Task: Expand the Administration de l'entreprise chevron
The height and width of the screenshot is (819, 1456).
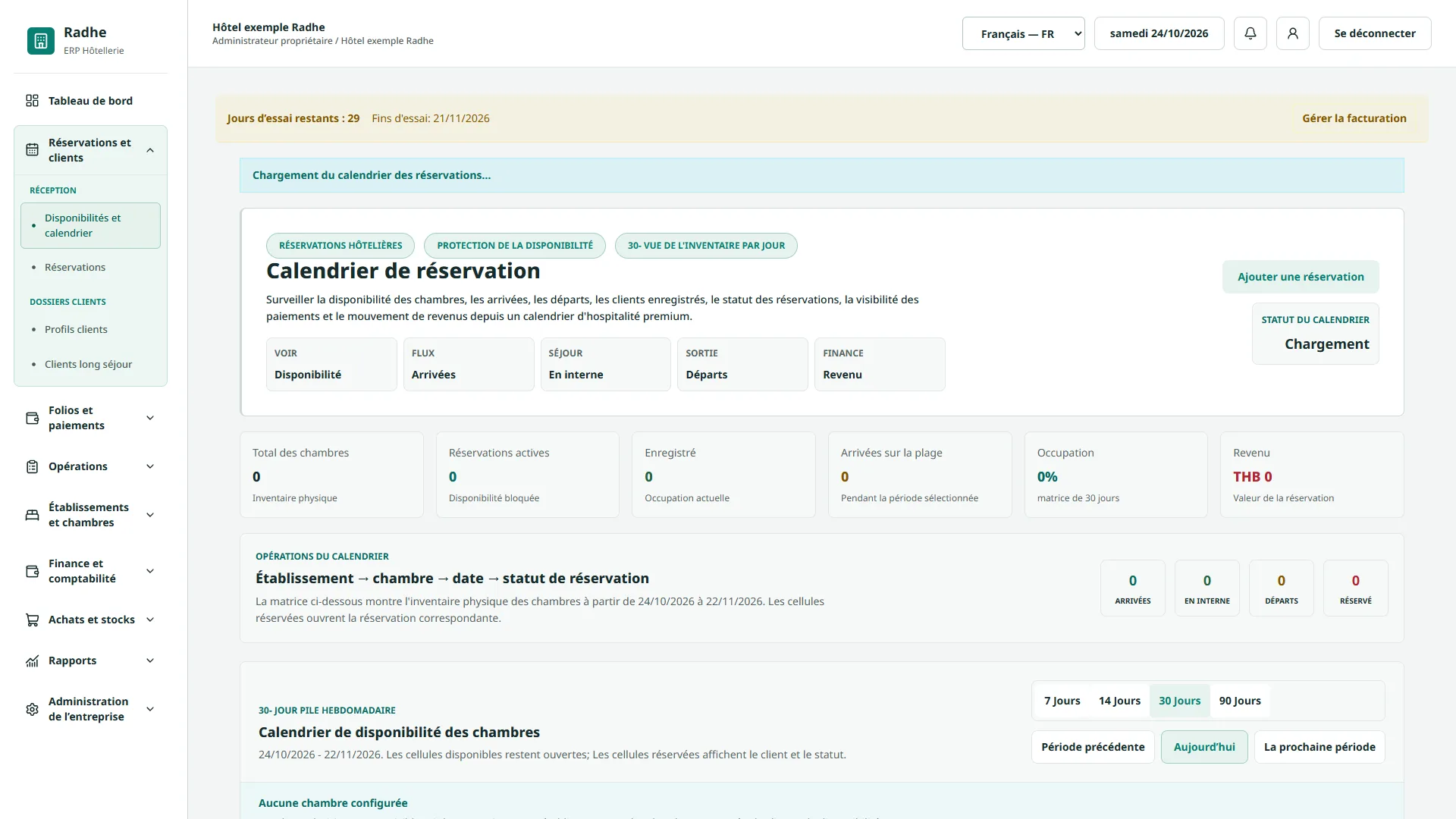Action: click(x=150, y=709)
